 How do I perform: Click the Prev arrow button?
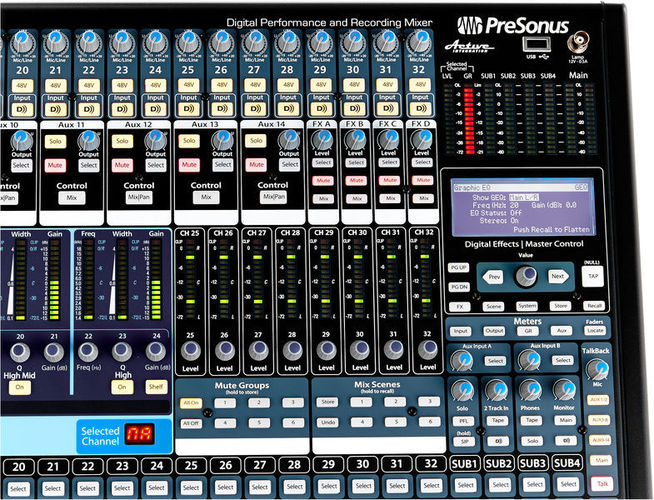pyautogui.click(x=494, y=277)
